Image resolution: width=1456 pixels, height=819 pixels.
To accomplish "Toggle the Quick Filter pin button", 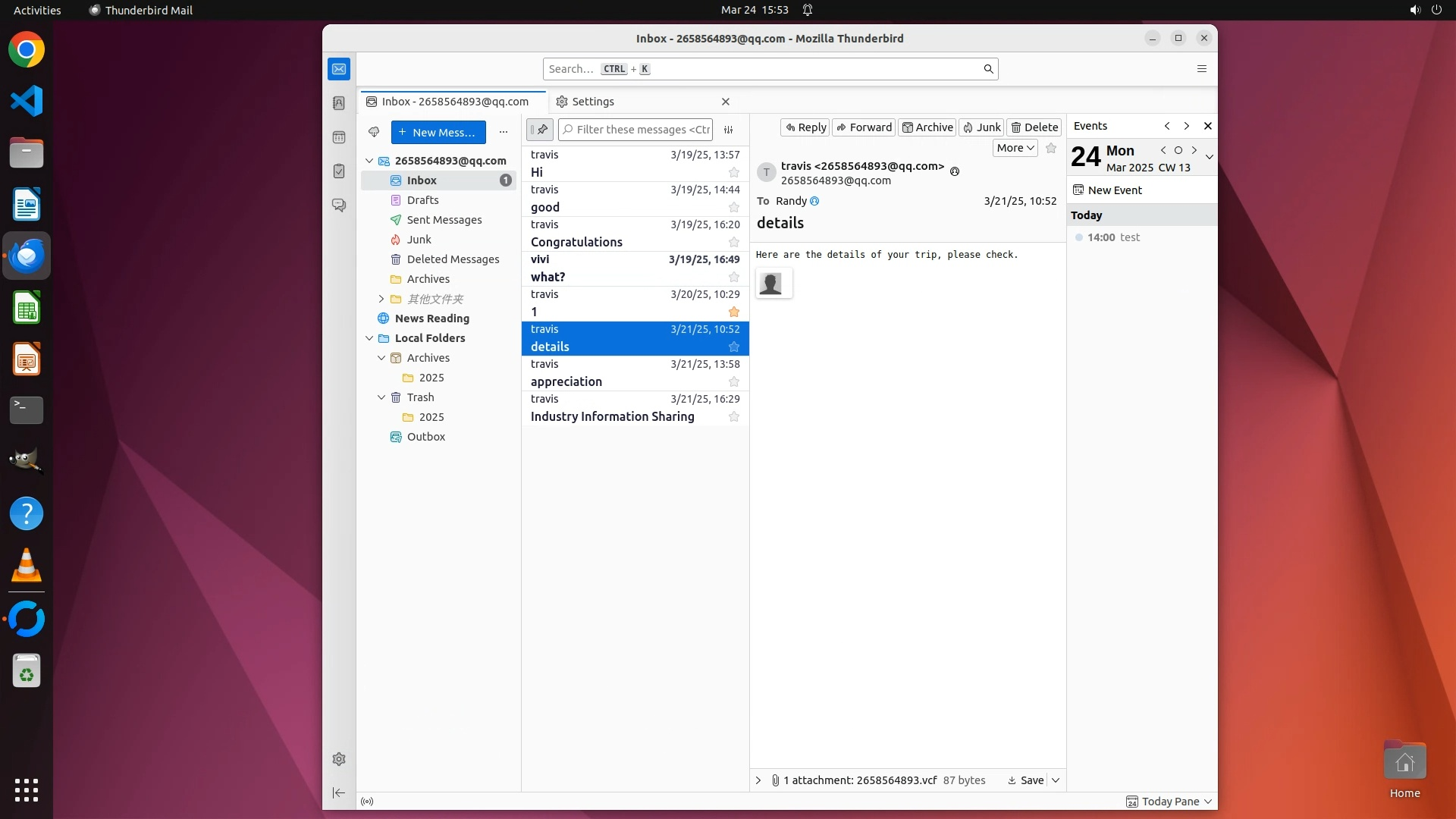I will tap(540, 130).
